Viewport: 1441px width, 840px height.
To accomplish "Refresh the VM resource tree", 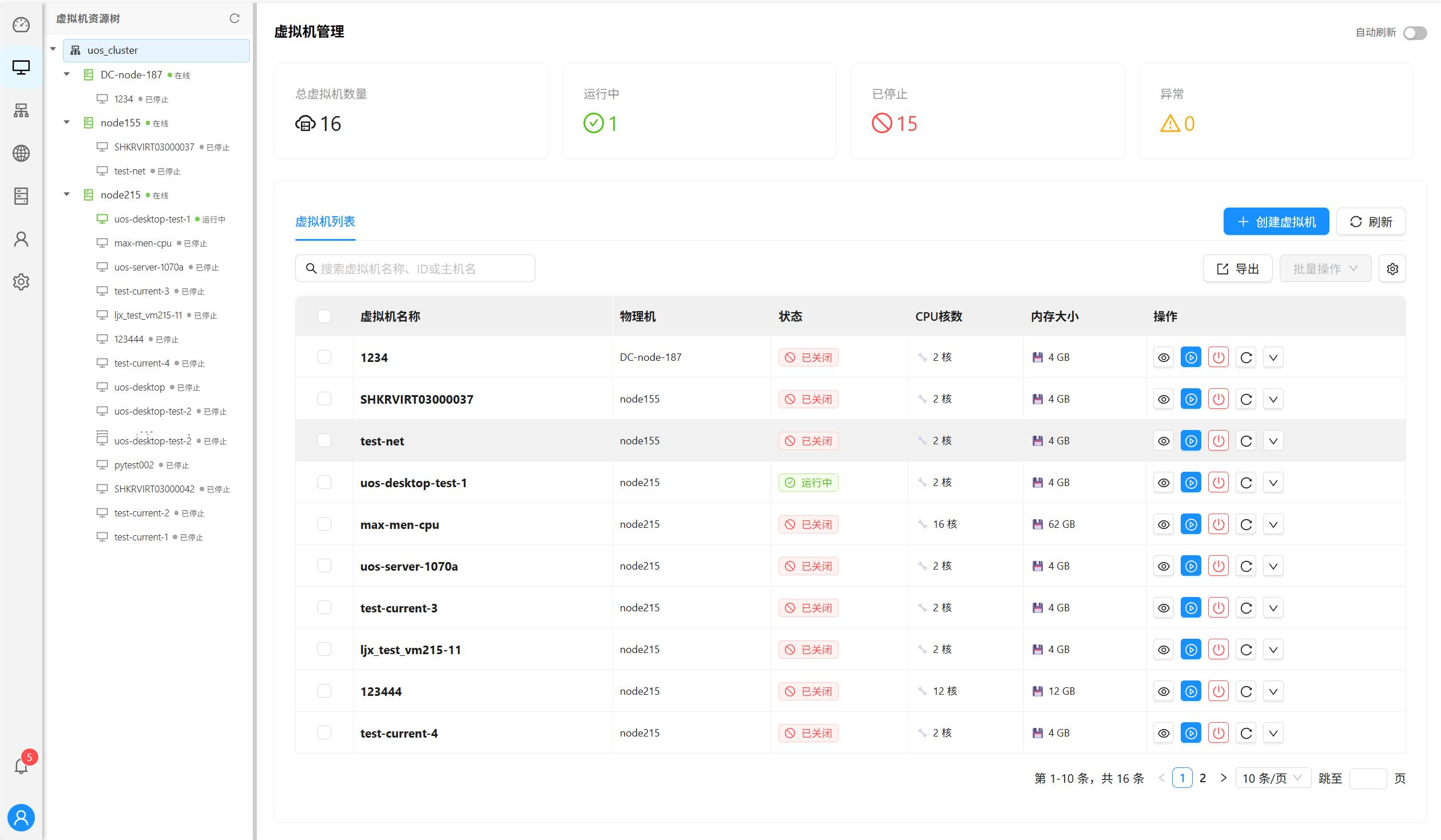I will tap(235, 18).
